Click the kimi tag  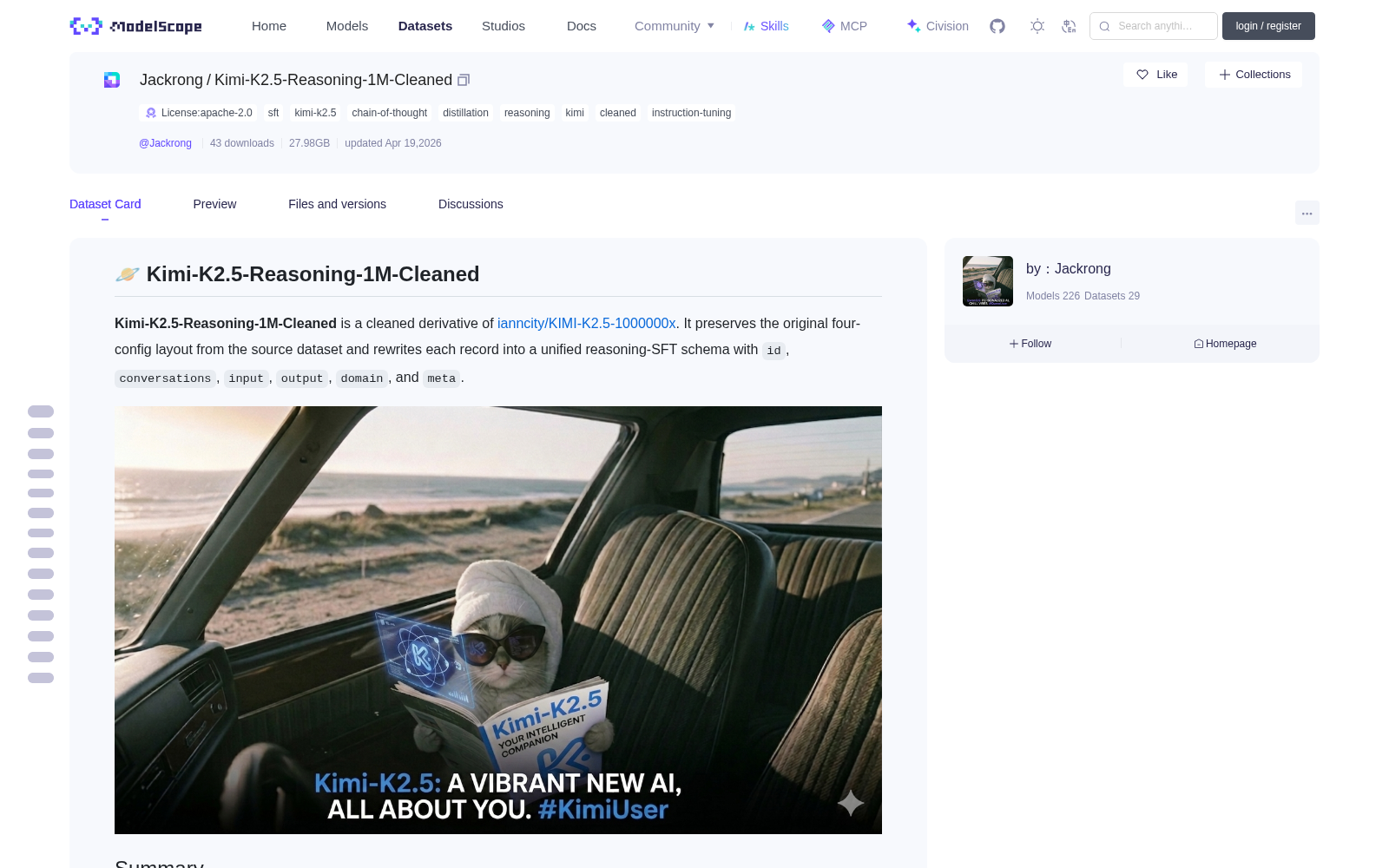coord(575,113)
